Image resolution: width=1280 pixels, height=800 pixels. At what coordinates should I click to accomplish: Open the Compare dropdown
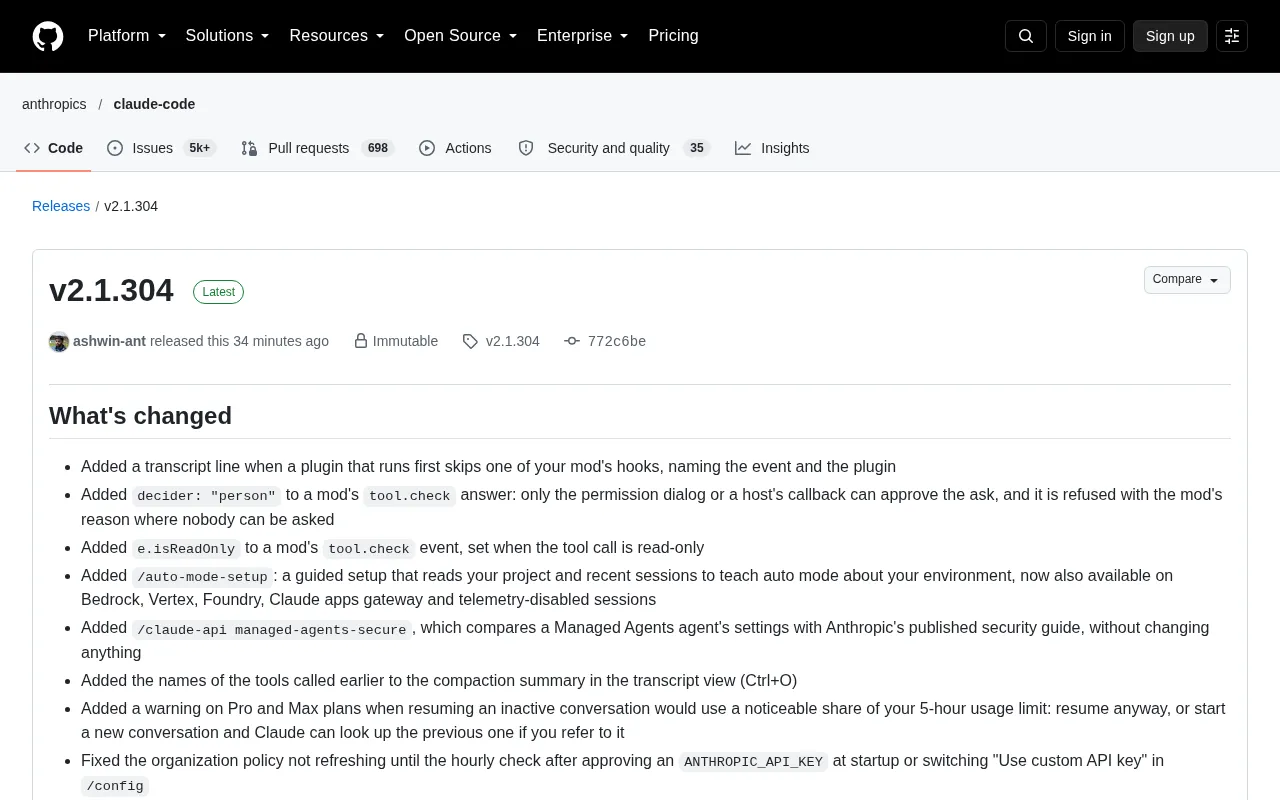click(x=1187, y=280)
